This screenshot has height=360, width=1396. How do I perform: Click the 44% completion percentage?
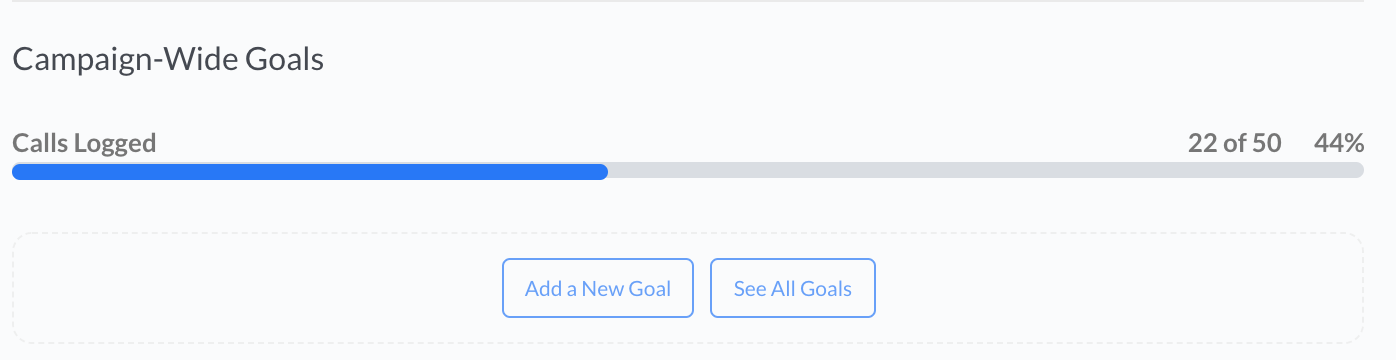coord(1339,143)
